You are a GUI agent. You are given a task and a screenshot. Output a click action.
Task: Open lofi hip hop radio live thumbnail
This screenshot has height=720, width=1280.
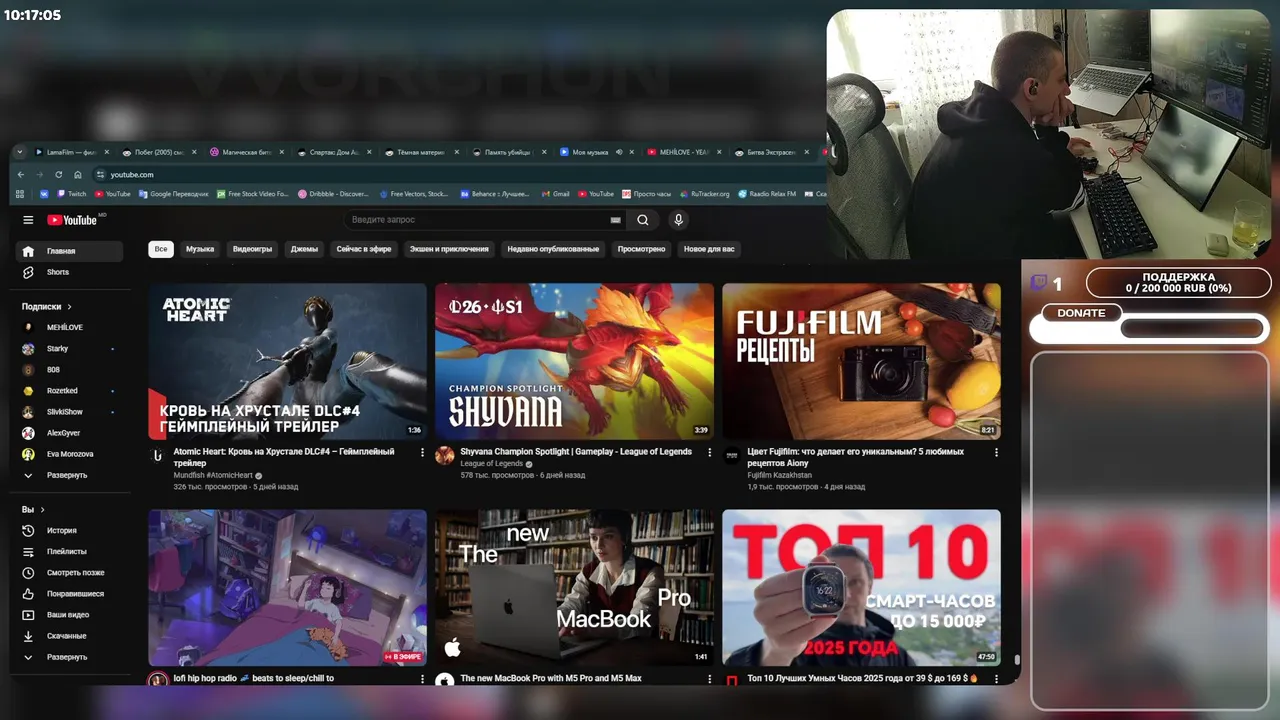pos(288,588)
